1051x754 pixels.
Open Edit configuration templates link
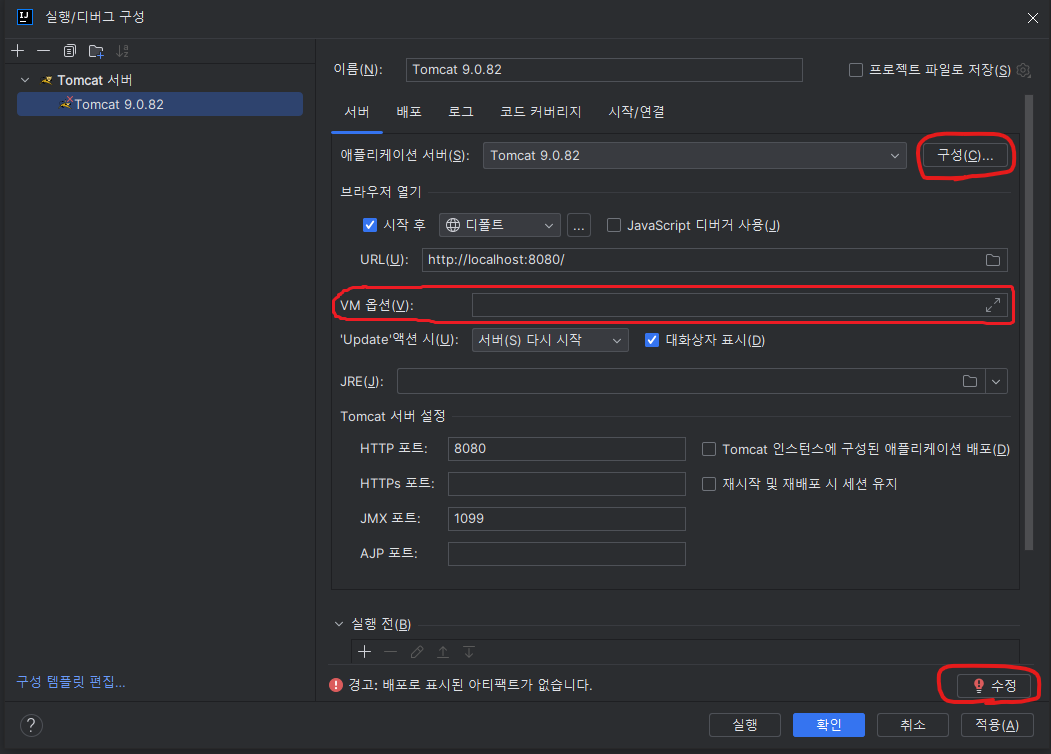point(70,682)
